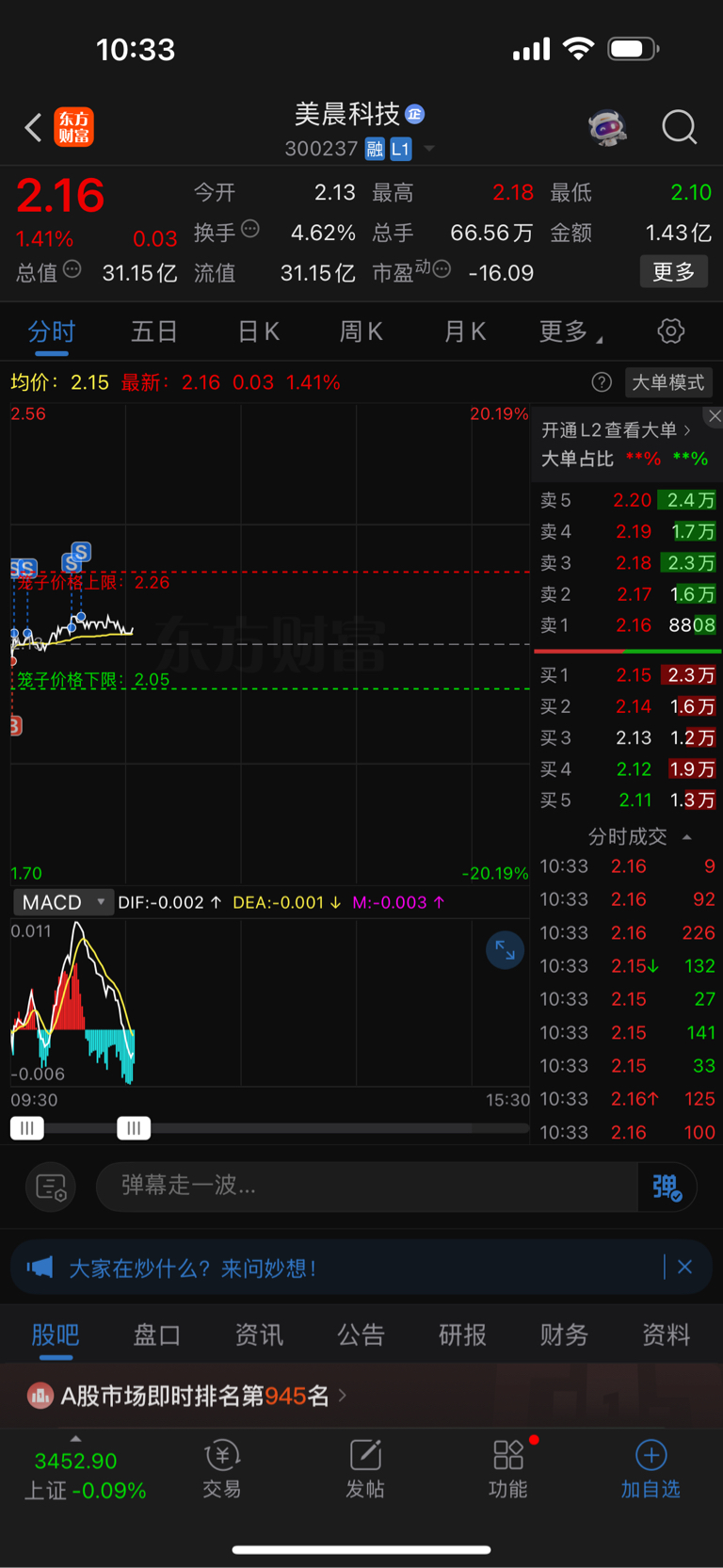Tap the ranking chart icon
This screenshot has height=1568, width=723.
[x=40, y=1396]
